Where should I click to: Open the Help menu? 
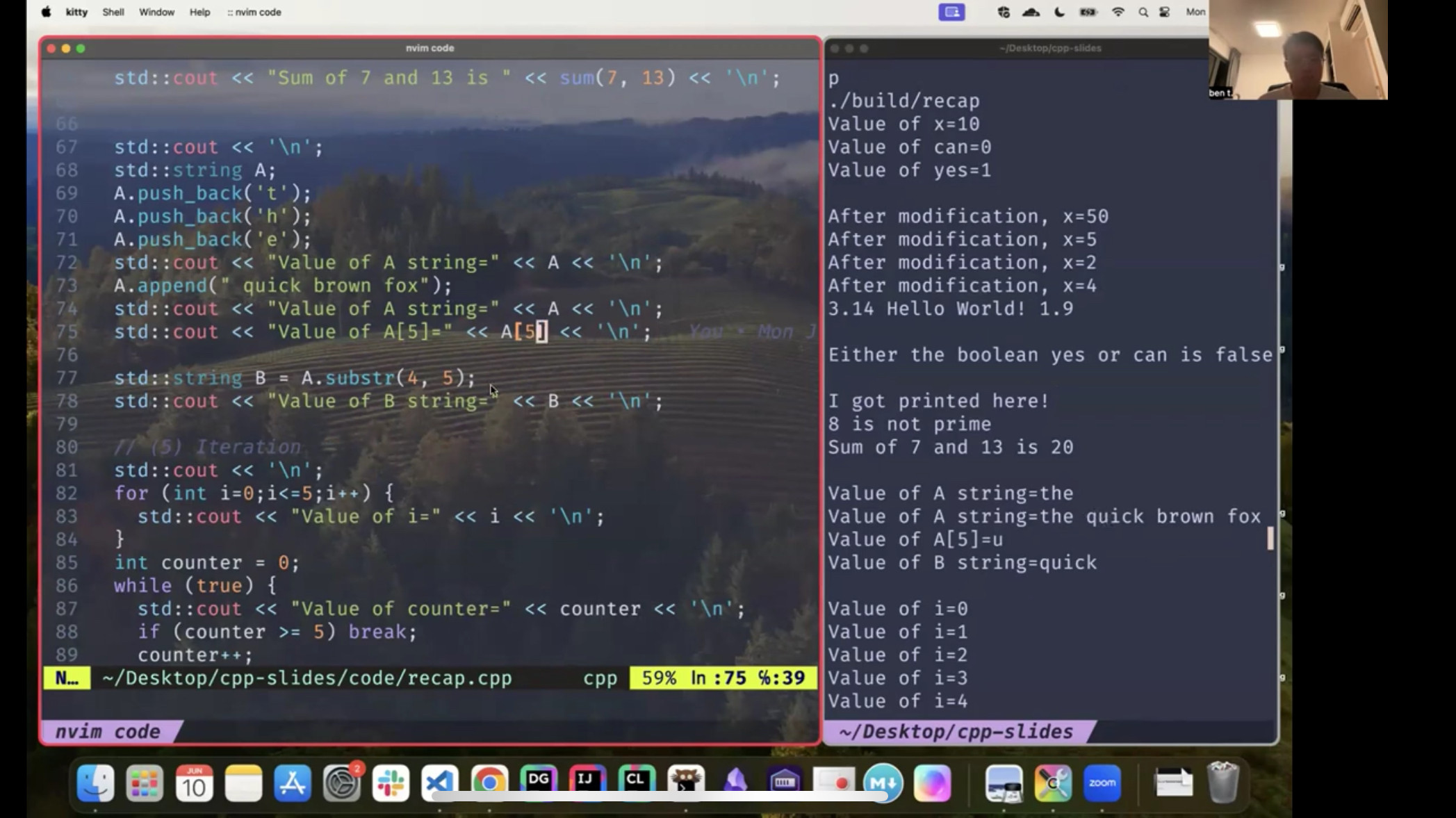[x=199, y=12]
